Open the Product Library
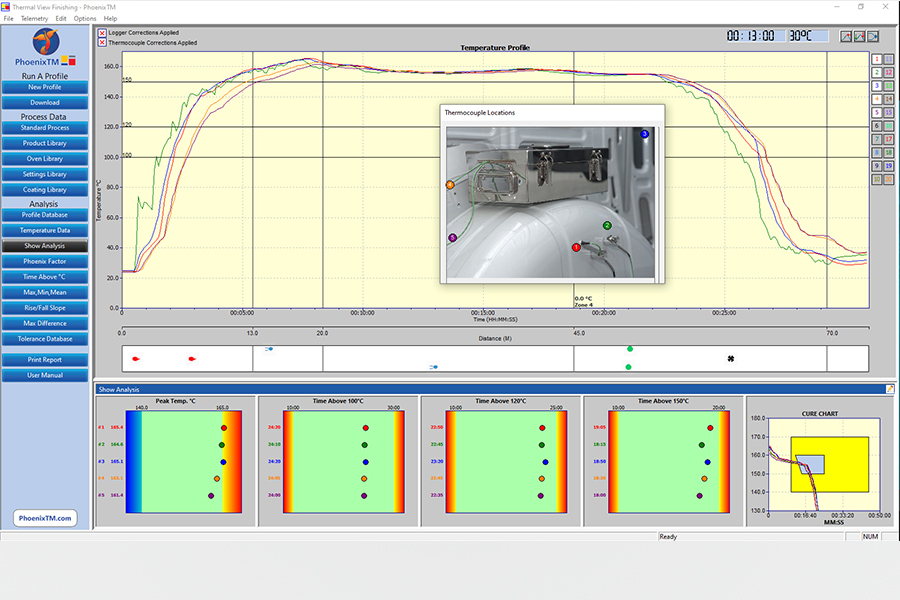The height and width of the screenshot is (600, 900). (x=45, y=144)
